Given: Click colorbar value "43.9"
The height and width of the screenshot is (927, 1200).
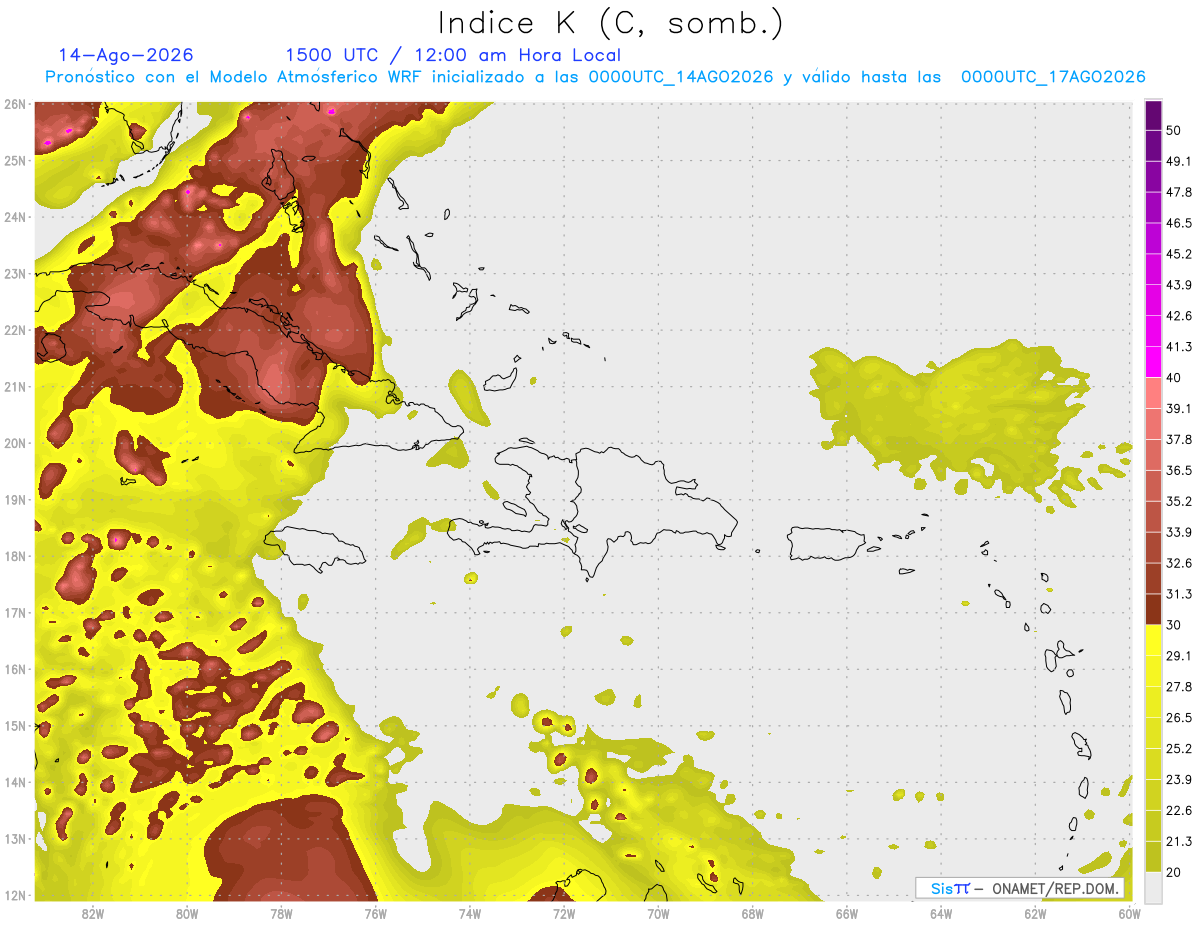Looking at the screenshot, I should pos(1178,285).
